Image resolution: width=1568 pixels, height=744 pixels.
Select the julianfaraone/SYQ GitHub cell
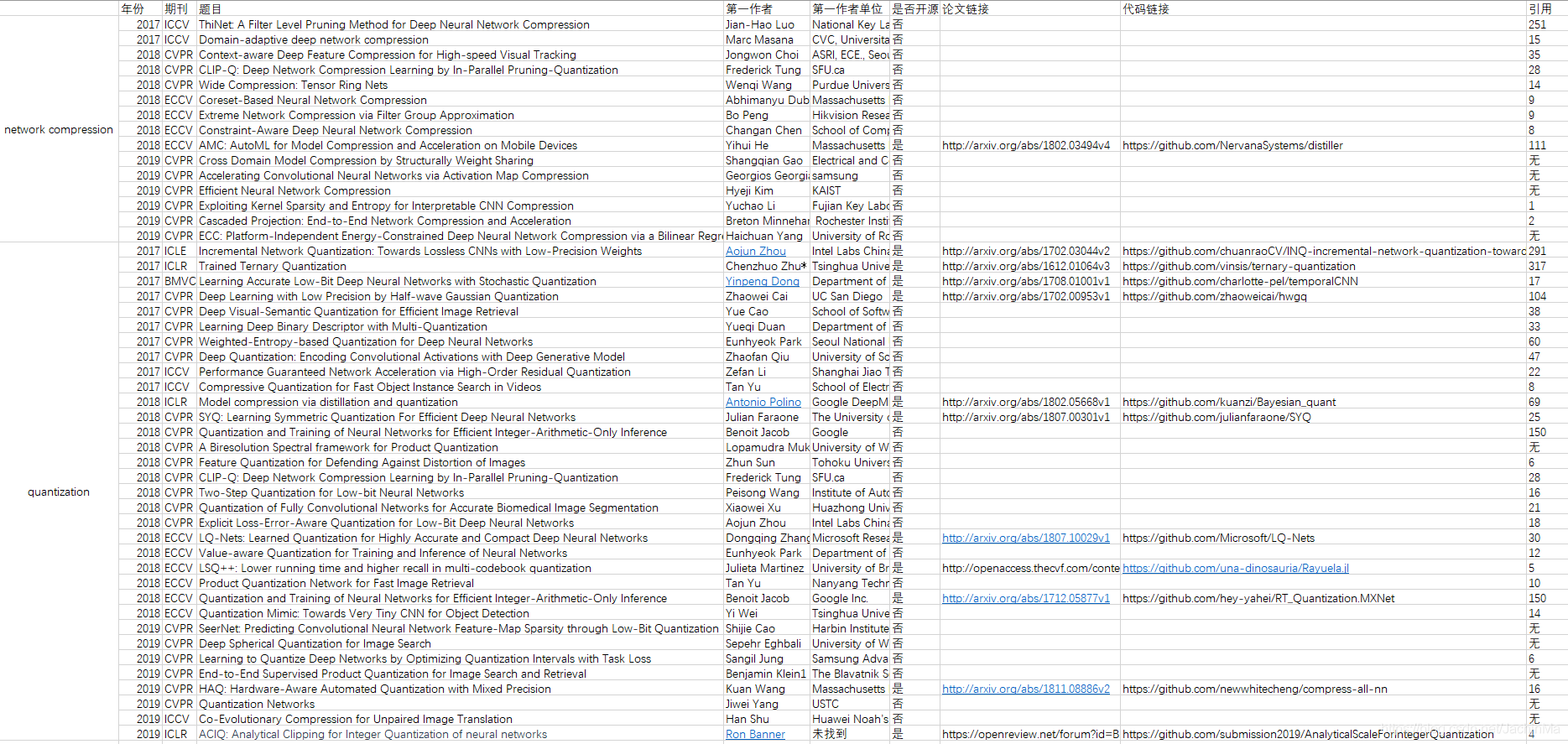coord(1323,417)
